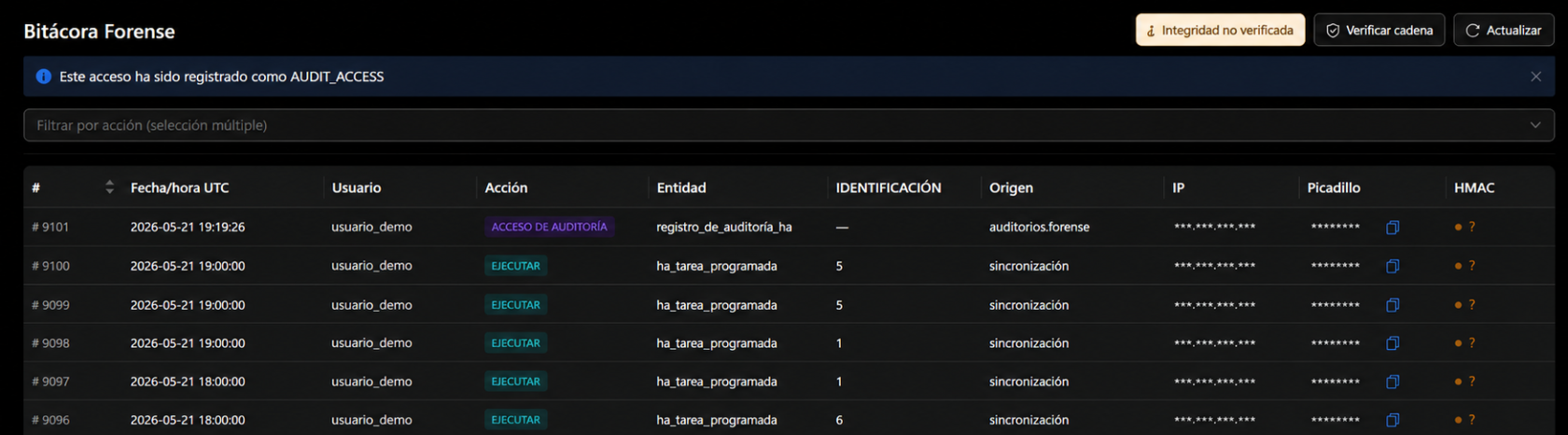Image resolution: width=1568 pixels, height=435 pixels.
Task: Copy hash of row #9098
Action: click(1393, 344)
